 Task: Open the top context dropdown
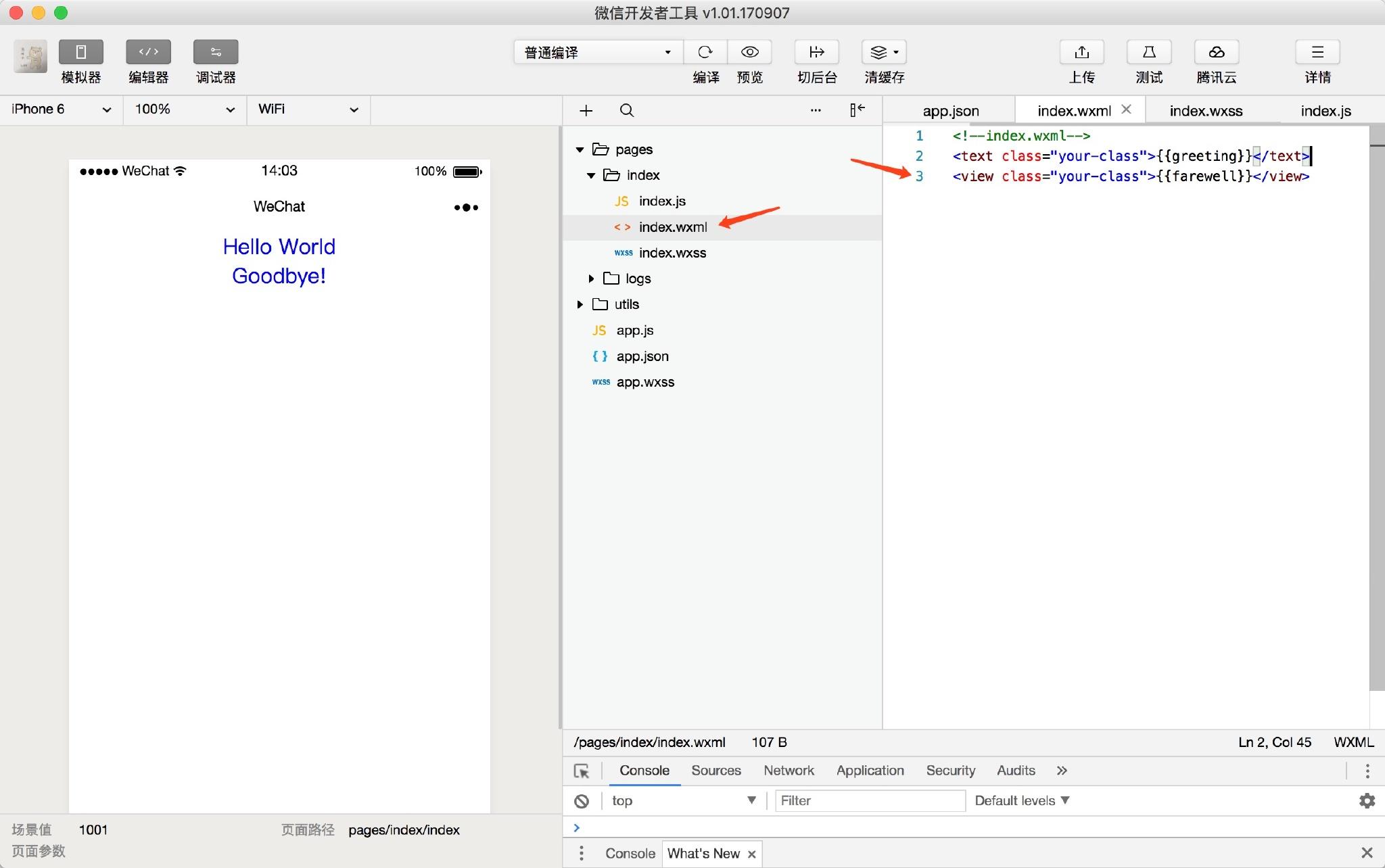684,800
